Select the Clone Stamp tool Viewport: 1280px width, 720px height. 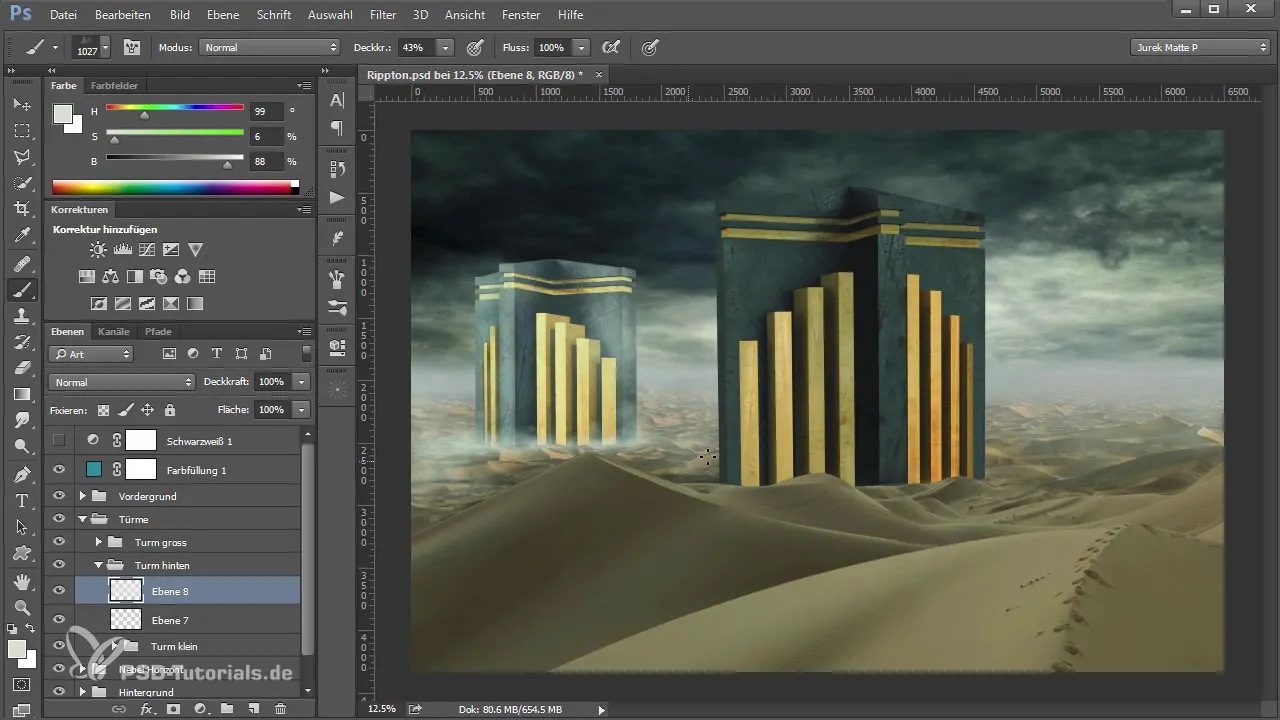22,316
